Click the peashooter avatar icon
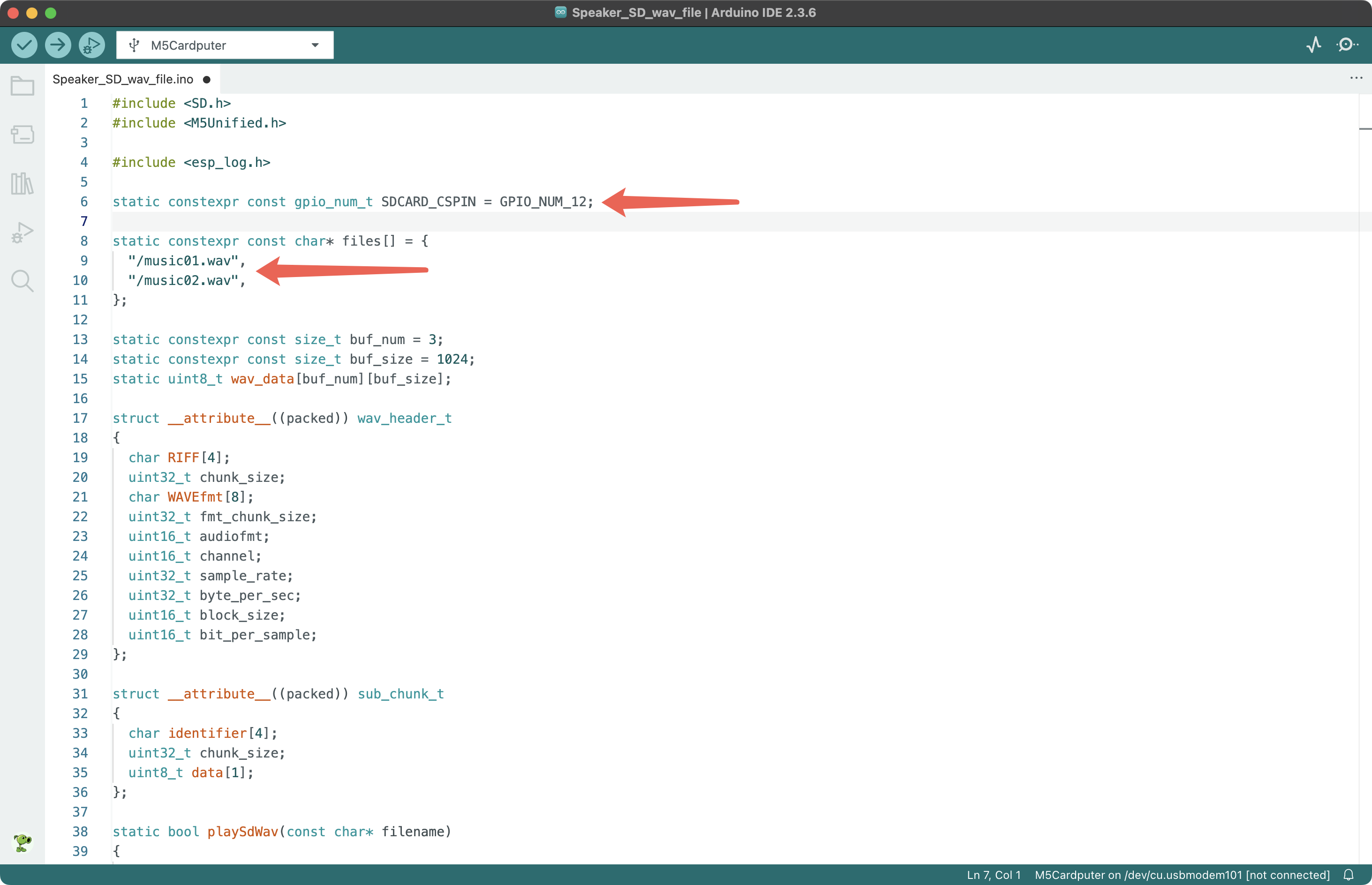The image size is (1372, 885). click(x=23, y=842)
